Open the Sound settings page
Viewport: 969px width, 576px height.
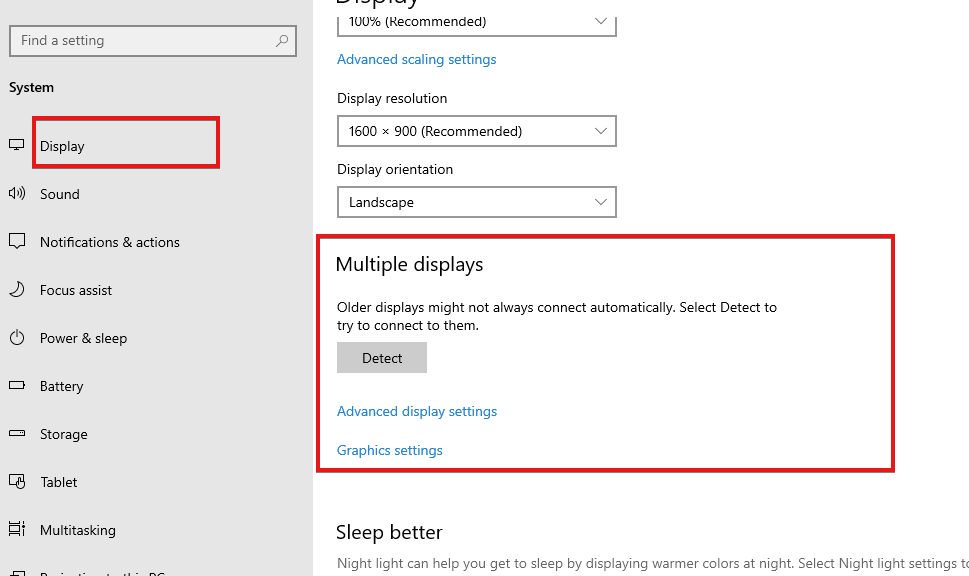(60, 194)
